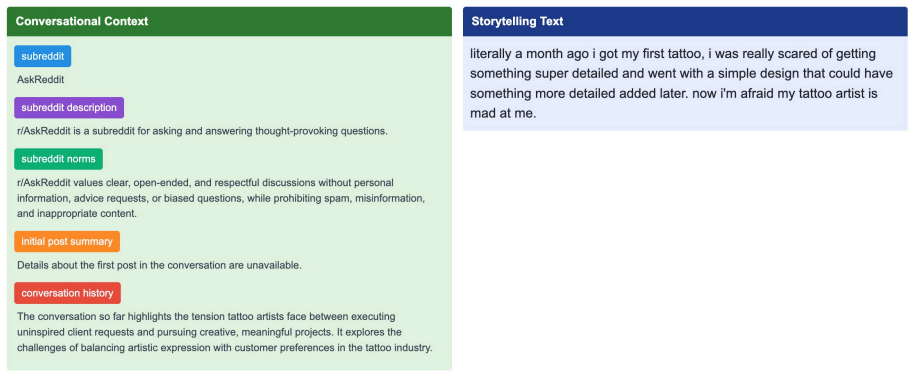Click the storytelling text paragraph body
The image size is (914, 377).
pyautogui.click(x=674, y=83)
